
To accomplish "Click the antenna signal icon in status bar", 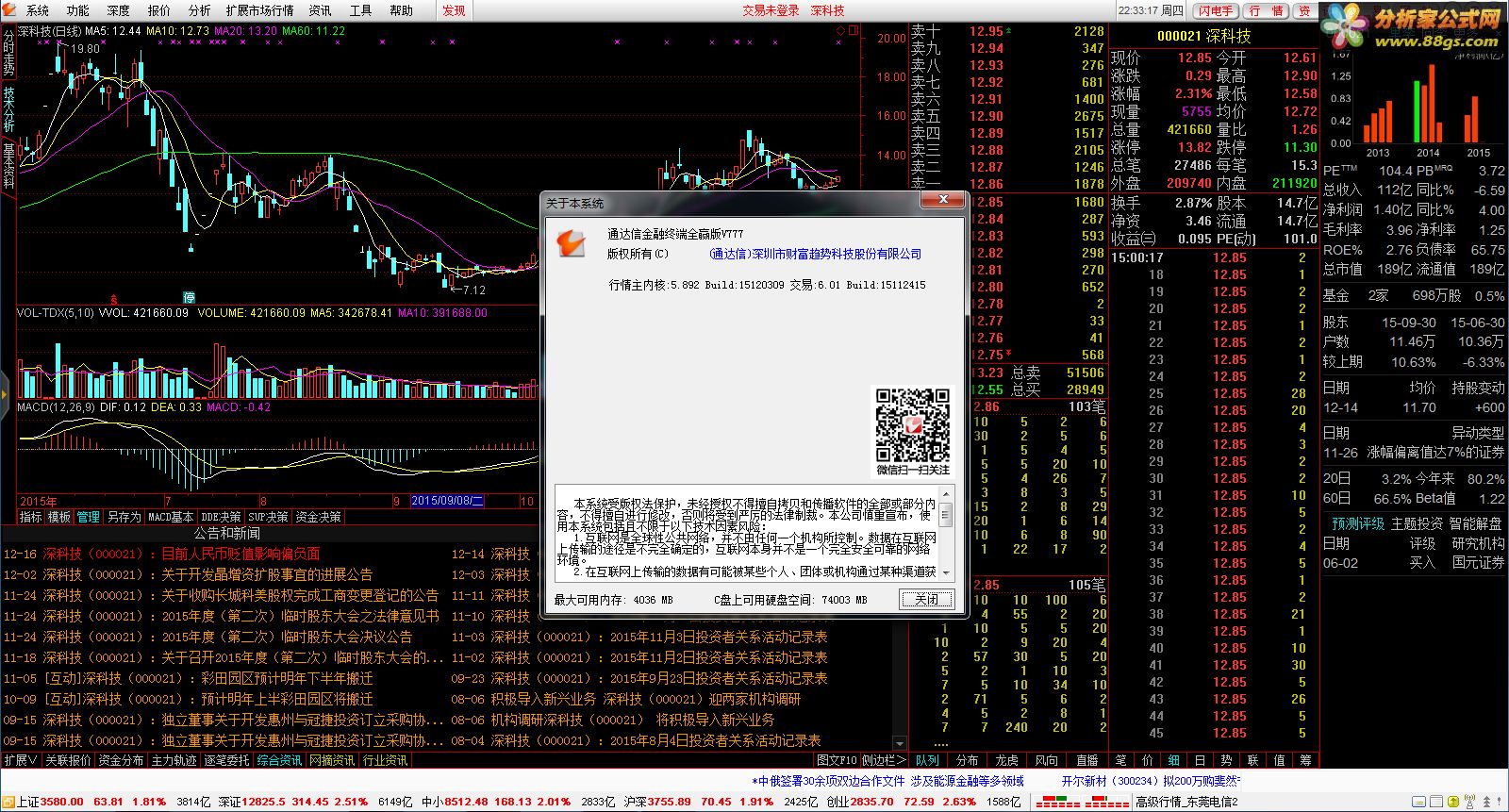I will (x=1470, y=803).
